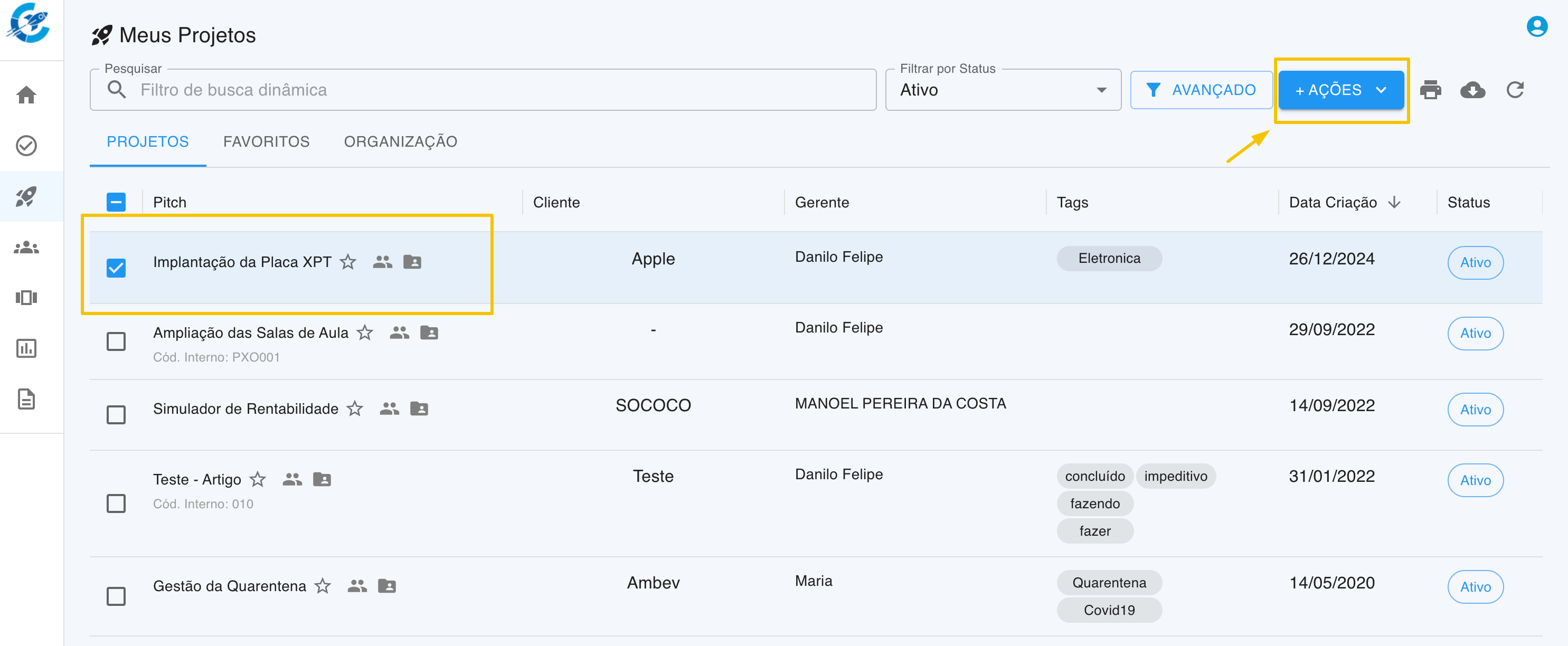Switch to the ORGANIZAÇÃO tab
1568x646 pixels.
point(401,142)
